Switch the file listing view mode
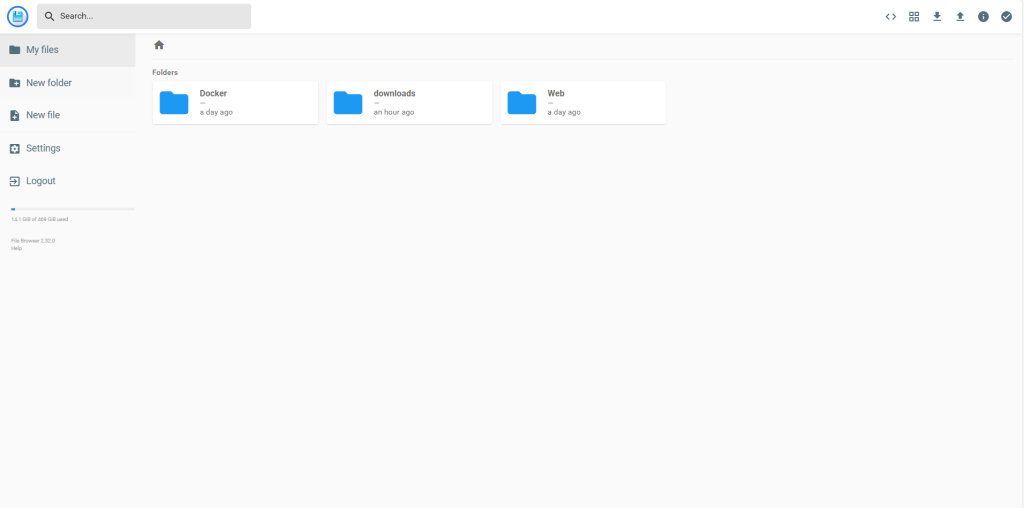The height and width of the screenshot is (508, 1024). (914, 17)
